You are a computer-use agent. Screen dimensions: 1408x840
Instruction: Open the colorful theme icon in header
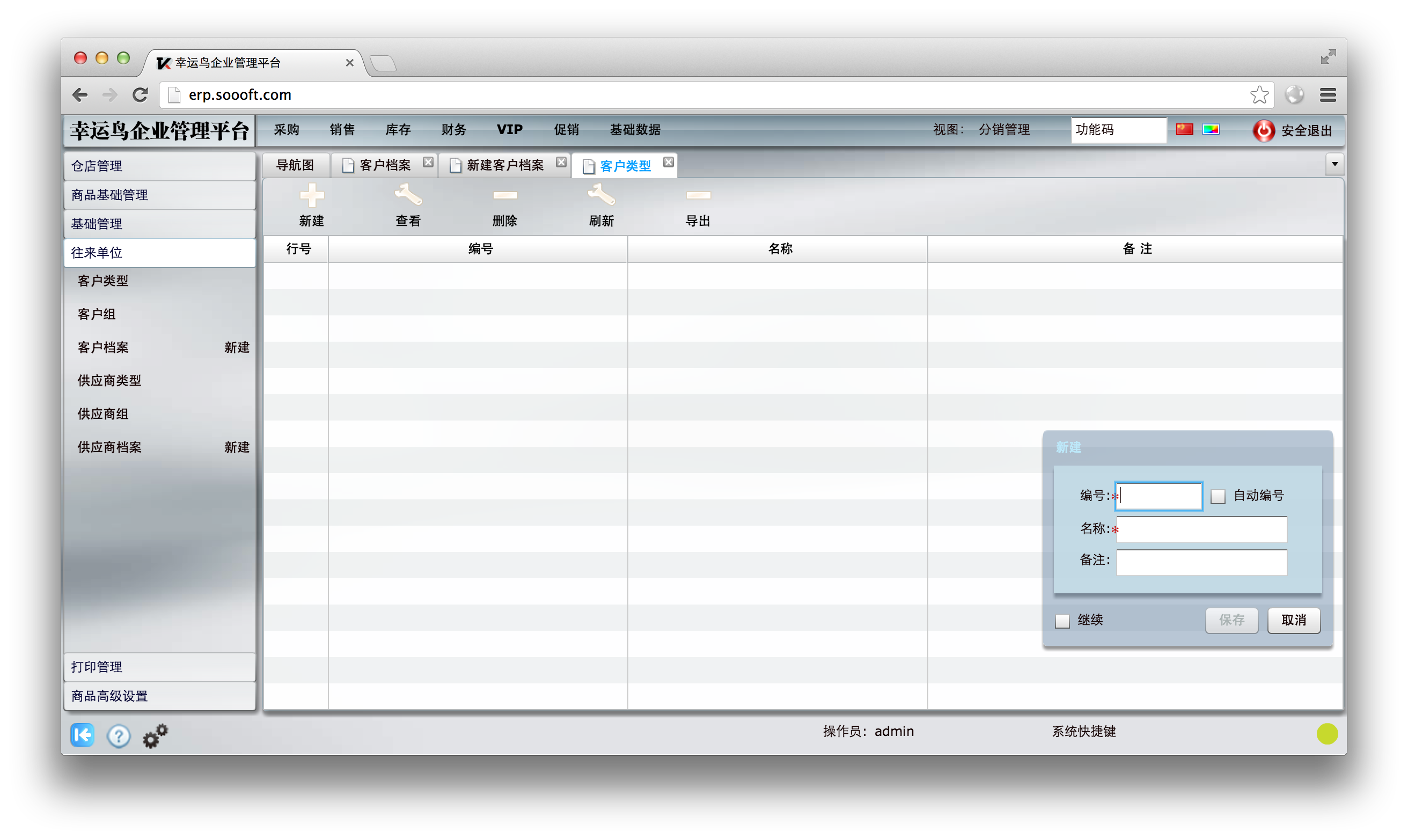(x=1211, y=130)
